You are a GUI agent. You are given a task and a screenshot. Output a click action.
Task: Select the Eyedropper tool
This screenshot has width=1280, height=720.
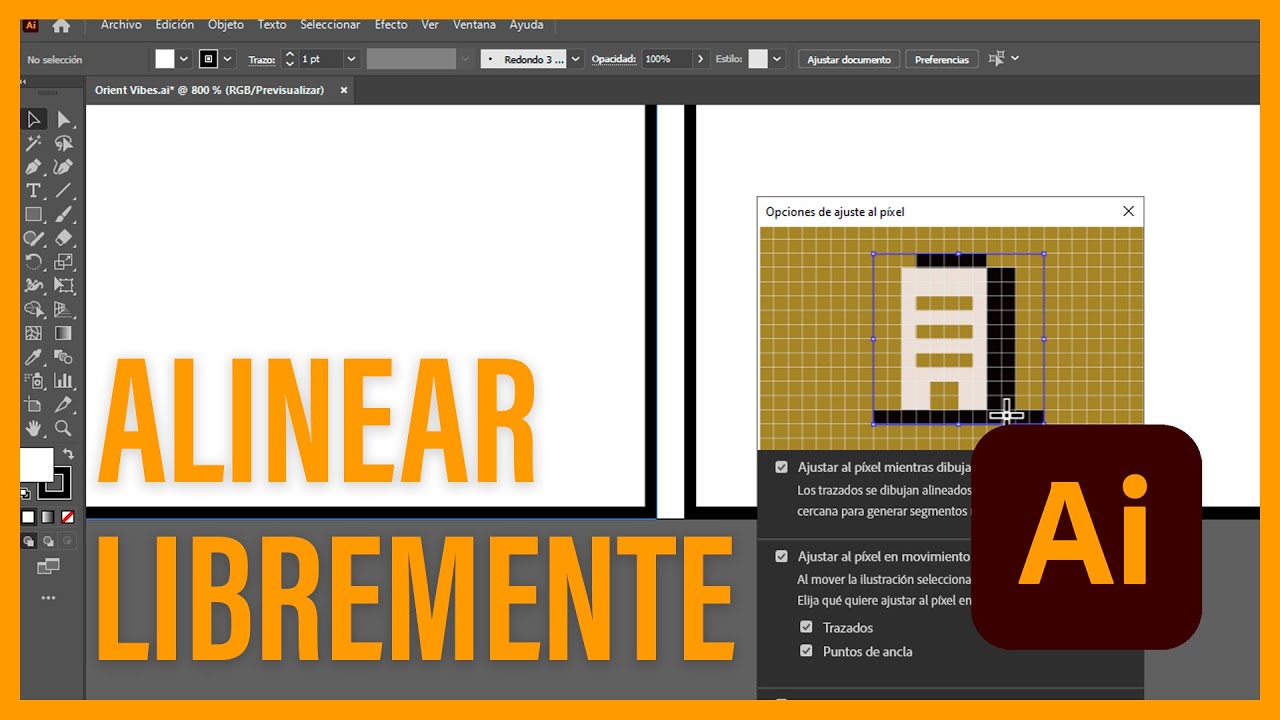pyautogui.click(x=34, y=357)
